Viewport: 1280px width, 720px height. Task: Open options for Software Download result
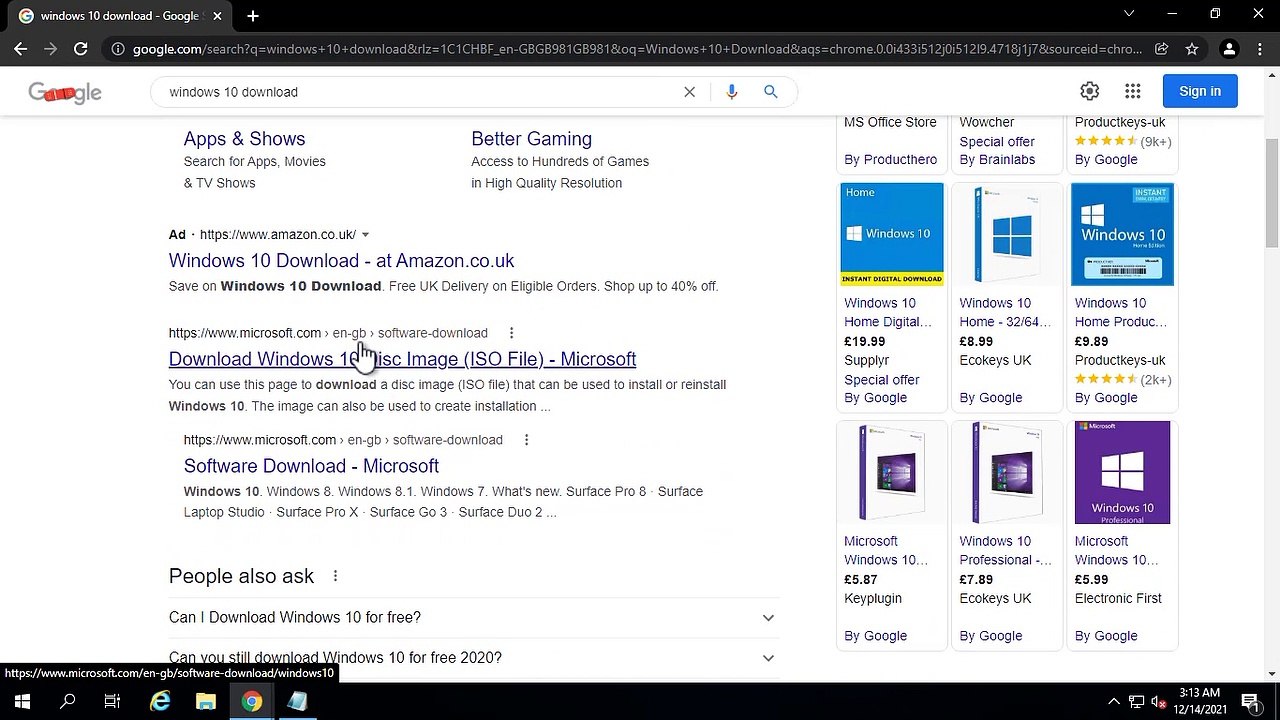(526, 440)
